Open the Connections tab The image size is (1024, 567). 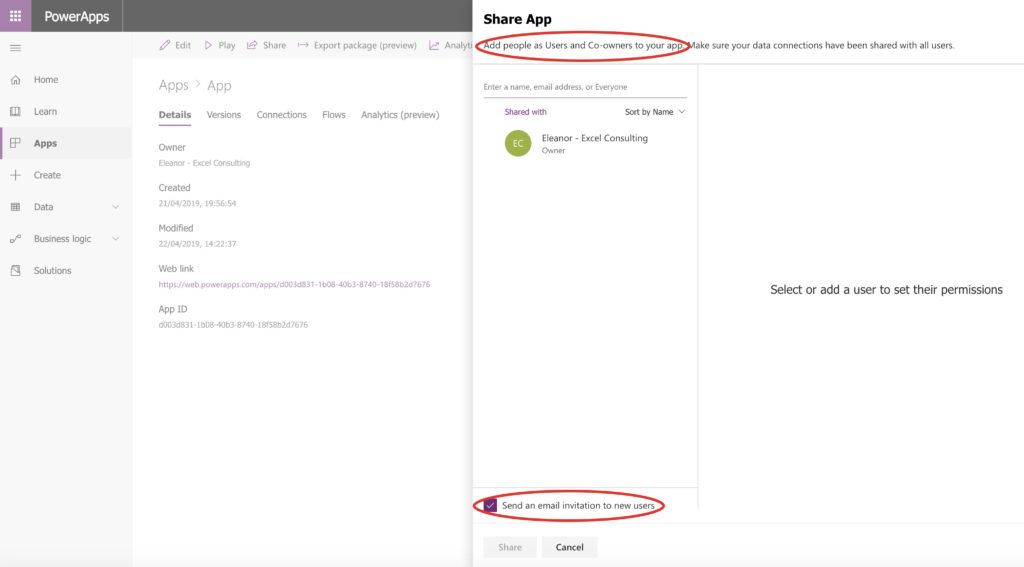pyautogui.click(x=281, y=115)
